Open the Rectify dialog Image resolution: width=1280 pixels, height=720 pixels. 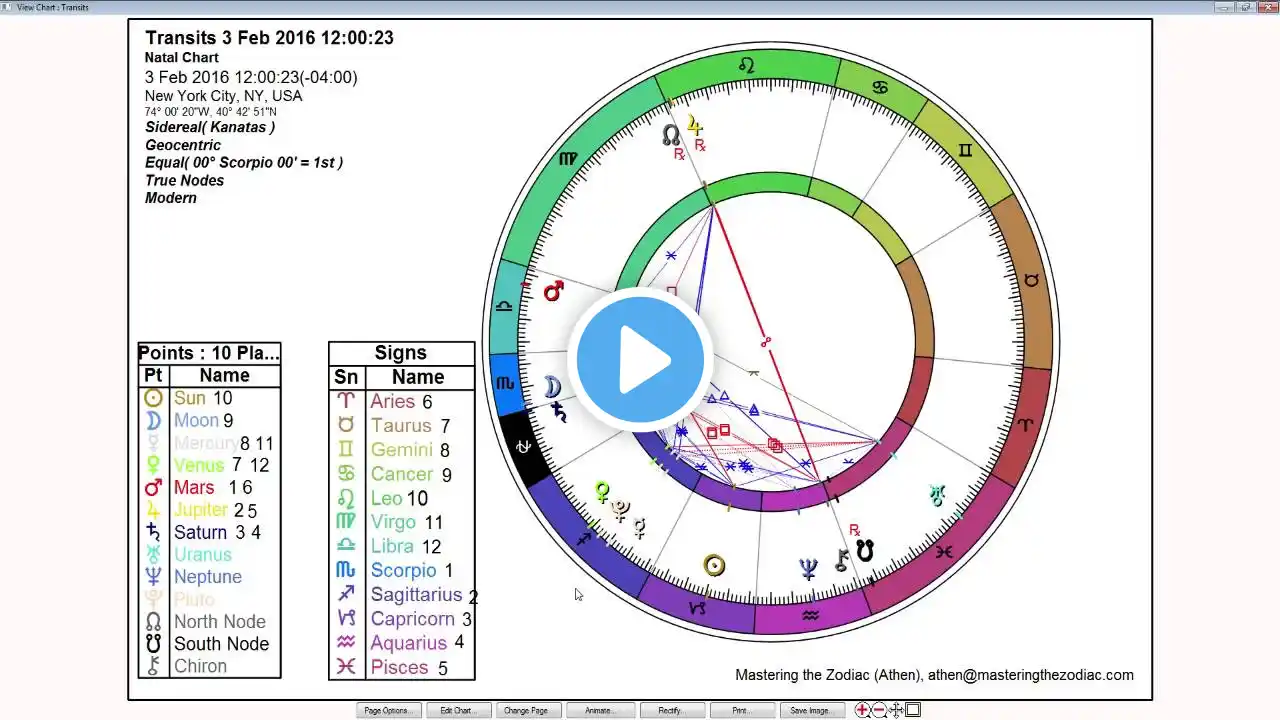tap(670, 711)
